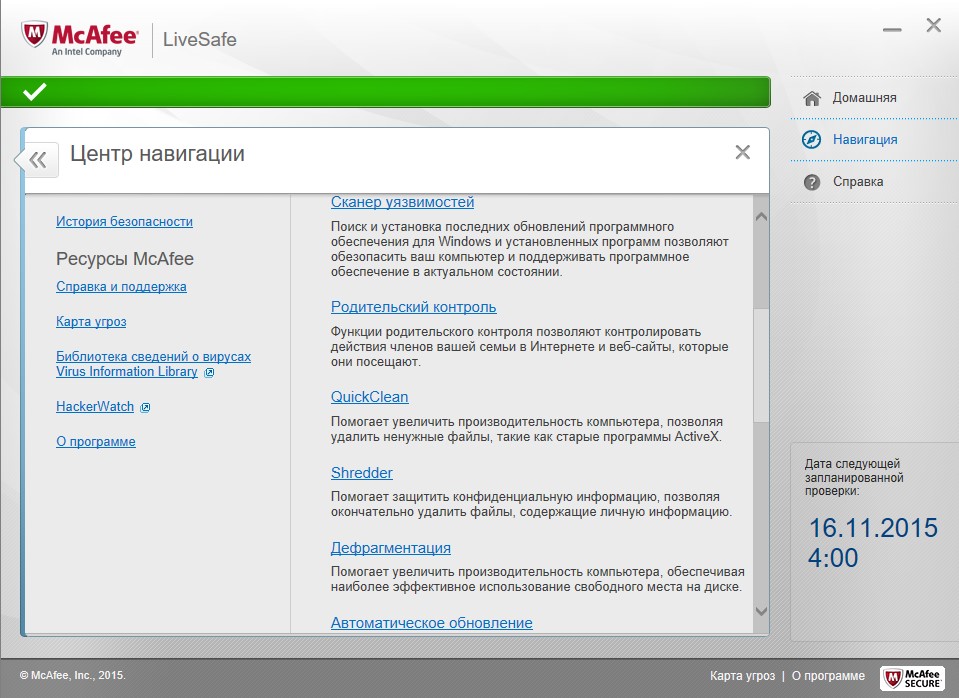Open Родительский контроль feature
Image resolution: width=959 pixels, height=698 pixels.
pyautogui.click(x=413, y=306)
